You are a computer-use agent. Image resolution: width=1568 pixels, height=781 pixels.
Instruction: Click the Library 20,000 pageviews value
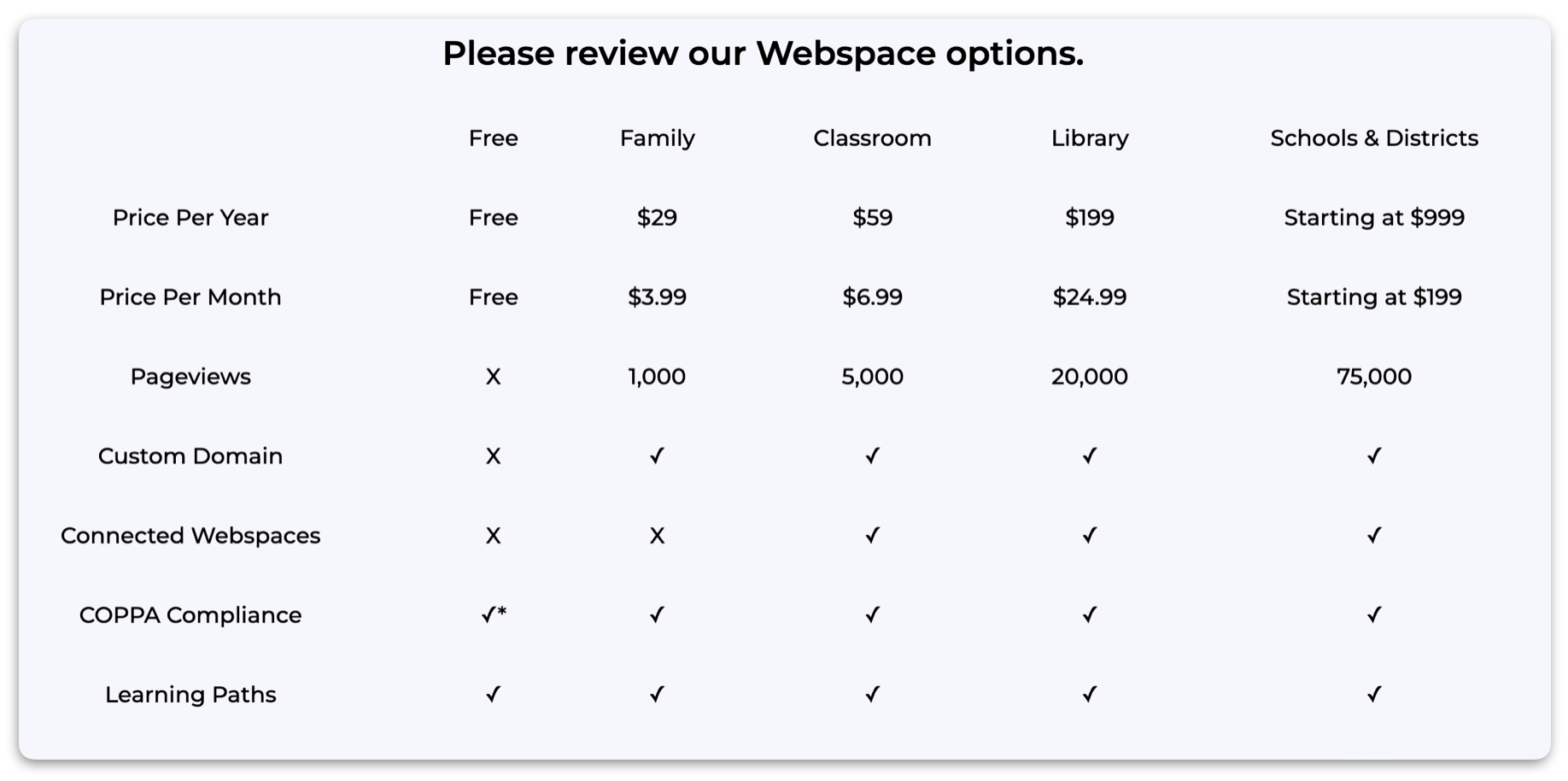pos(1090,377)
